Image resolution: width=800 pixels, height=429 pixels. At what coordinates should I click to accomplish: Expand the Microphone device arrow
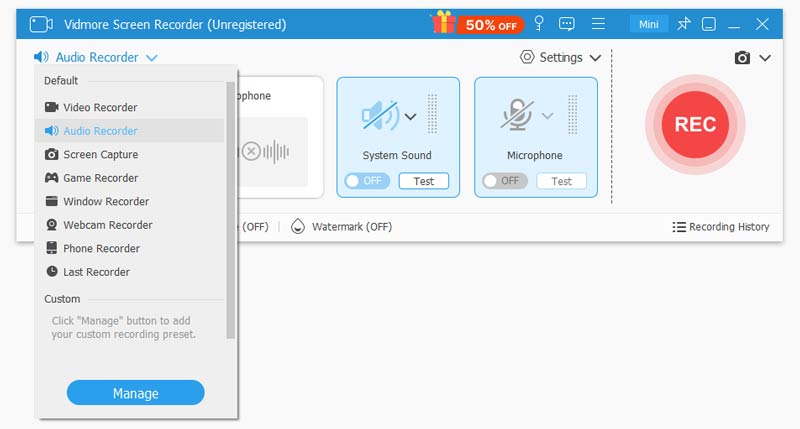547,116
